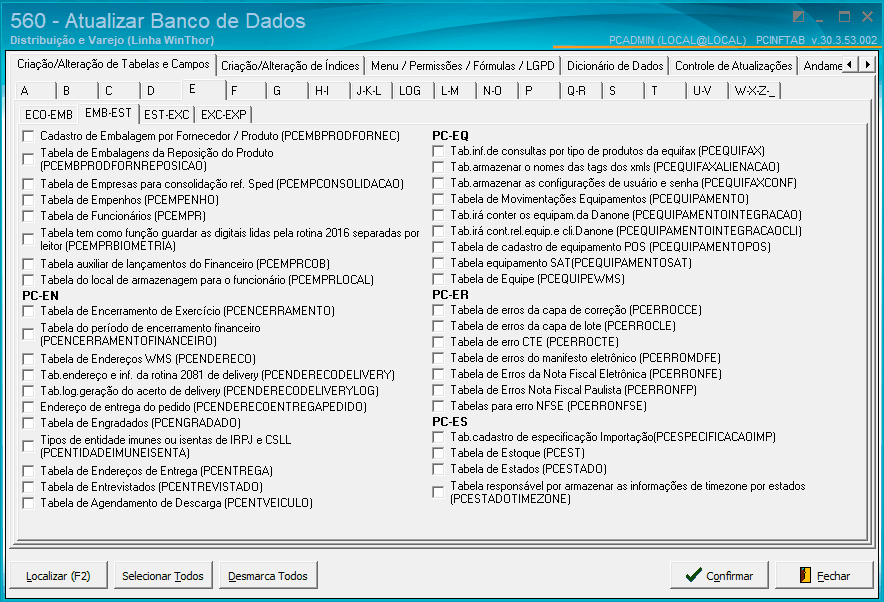Screen dimensions: 884x602
Task: Check Tabela de Funcionários (PCEMPR)
Action: pos(28,216)
